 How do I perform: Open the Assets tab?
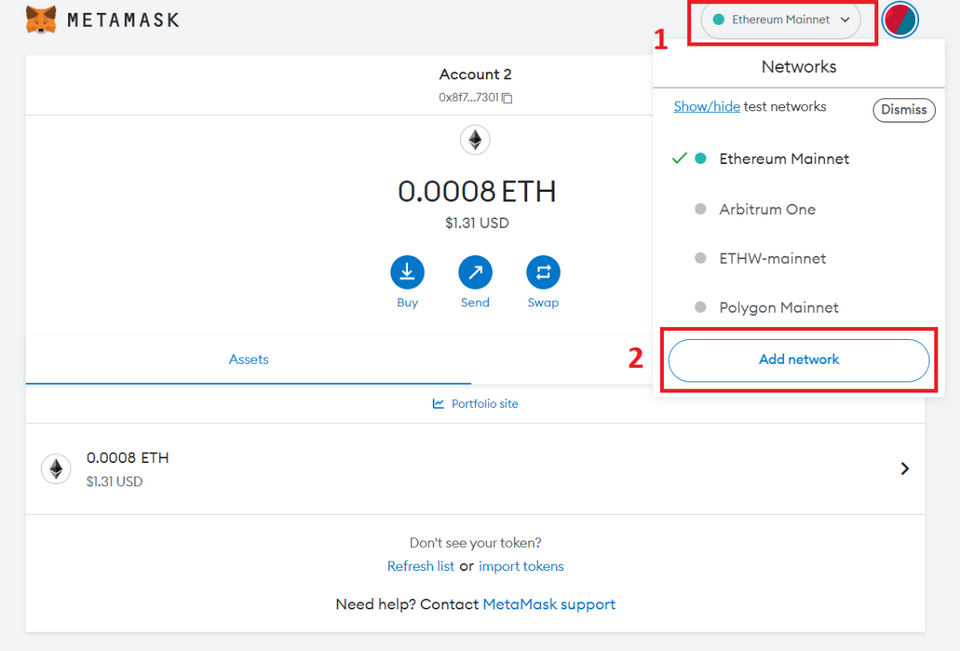249,359
